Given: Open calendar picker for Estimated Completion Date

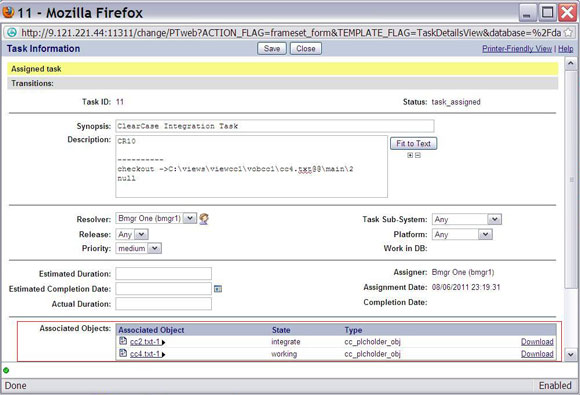Looking at the screenshot, I should coord(218,289).
